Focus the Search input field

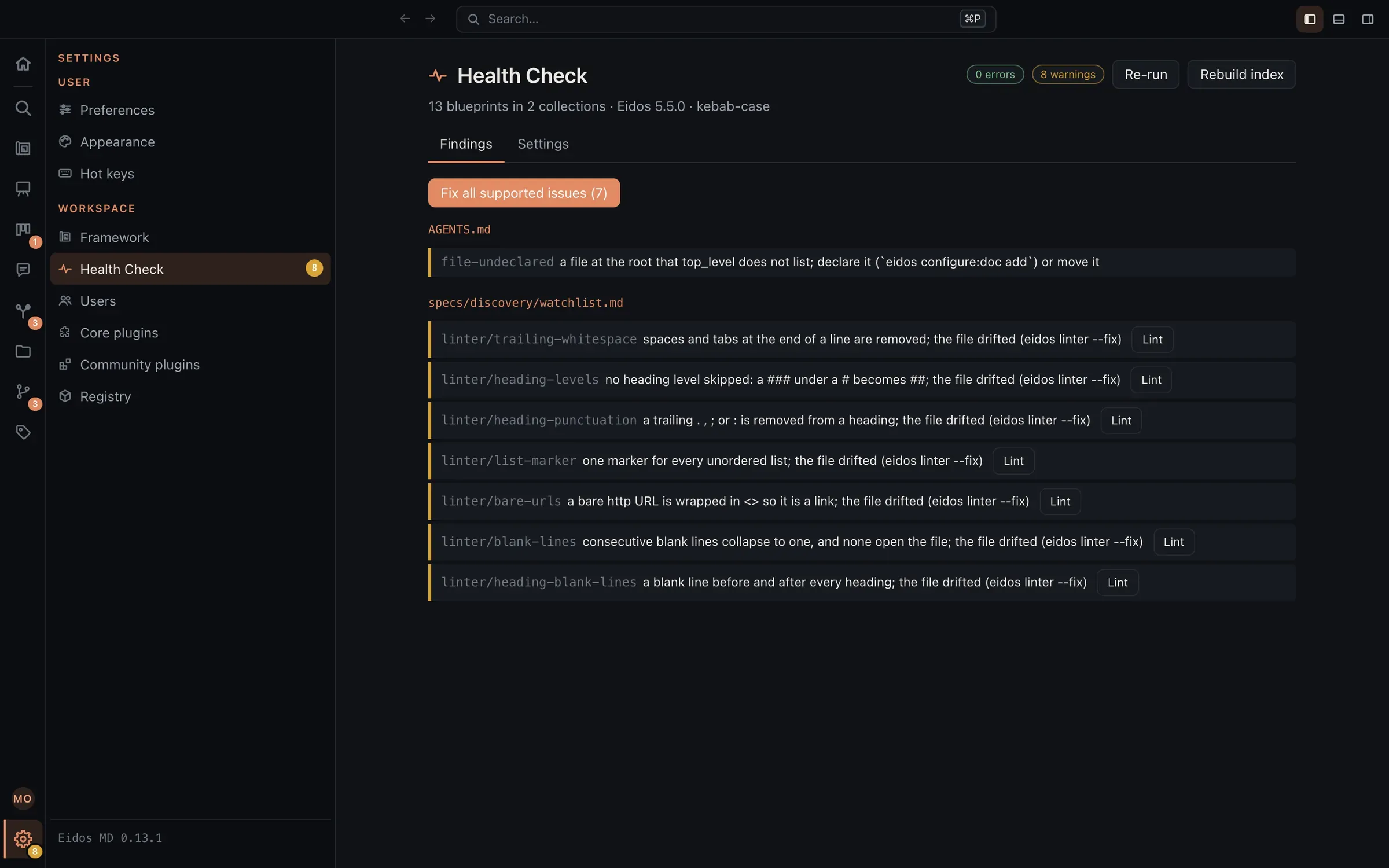726,19
